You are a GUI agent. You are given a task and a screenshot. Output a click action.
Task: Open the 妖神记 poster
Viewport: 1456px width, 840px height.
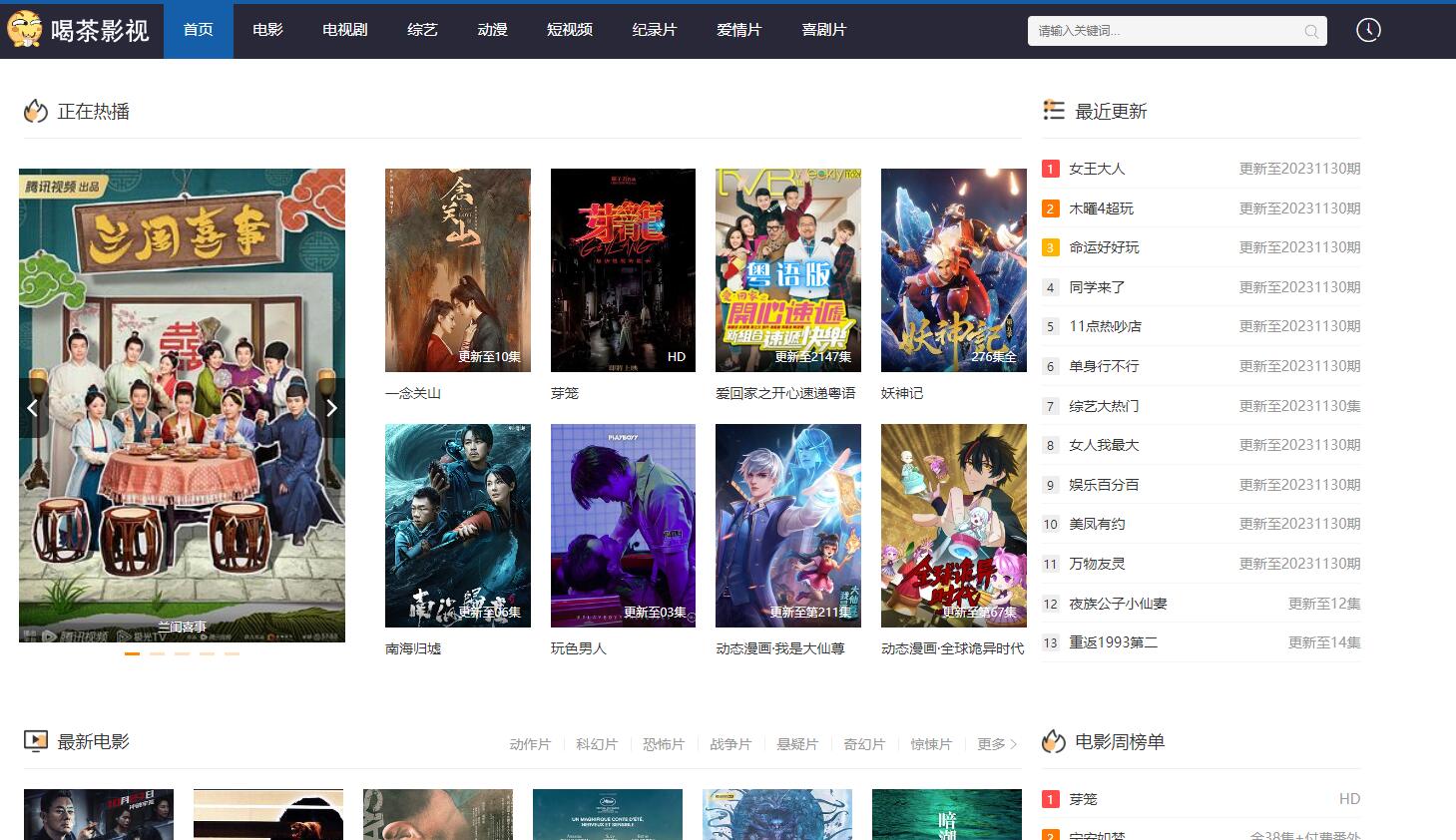[954, 270]
